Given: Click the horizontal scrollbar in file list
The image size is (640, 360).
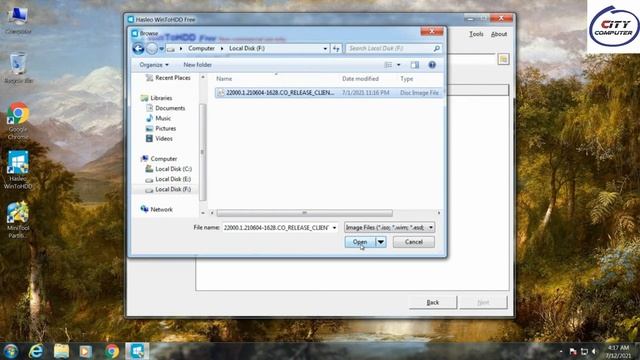Looking at the screenshot, I should 304,213.
